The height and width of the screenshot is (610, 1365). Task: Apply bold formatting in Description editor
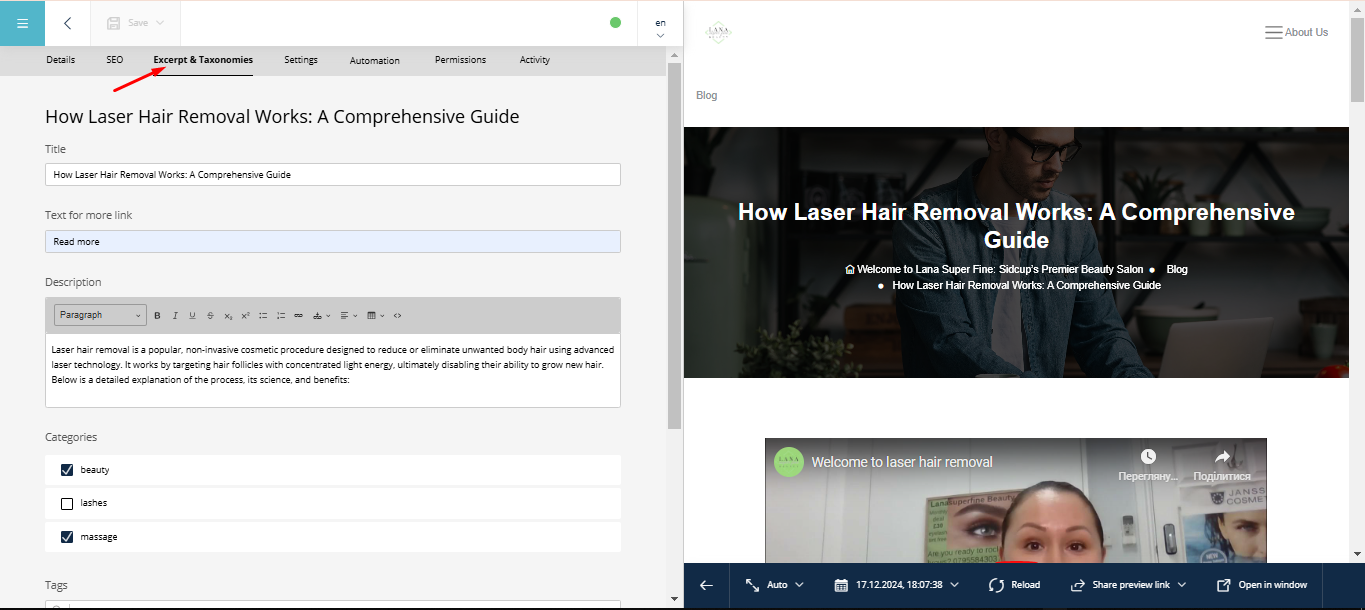[157, 316]
